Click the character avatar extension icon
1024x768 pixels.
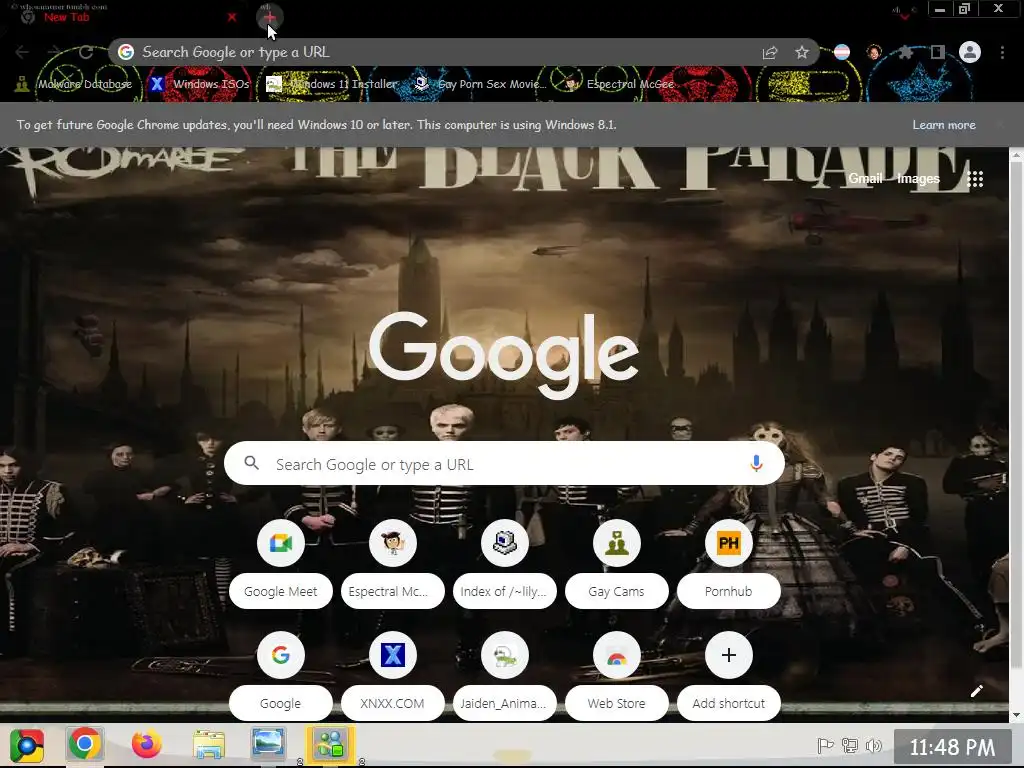(x=874, y=52)
